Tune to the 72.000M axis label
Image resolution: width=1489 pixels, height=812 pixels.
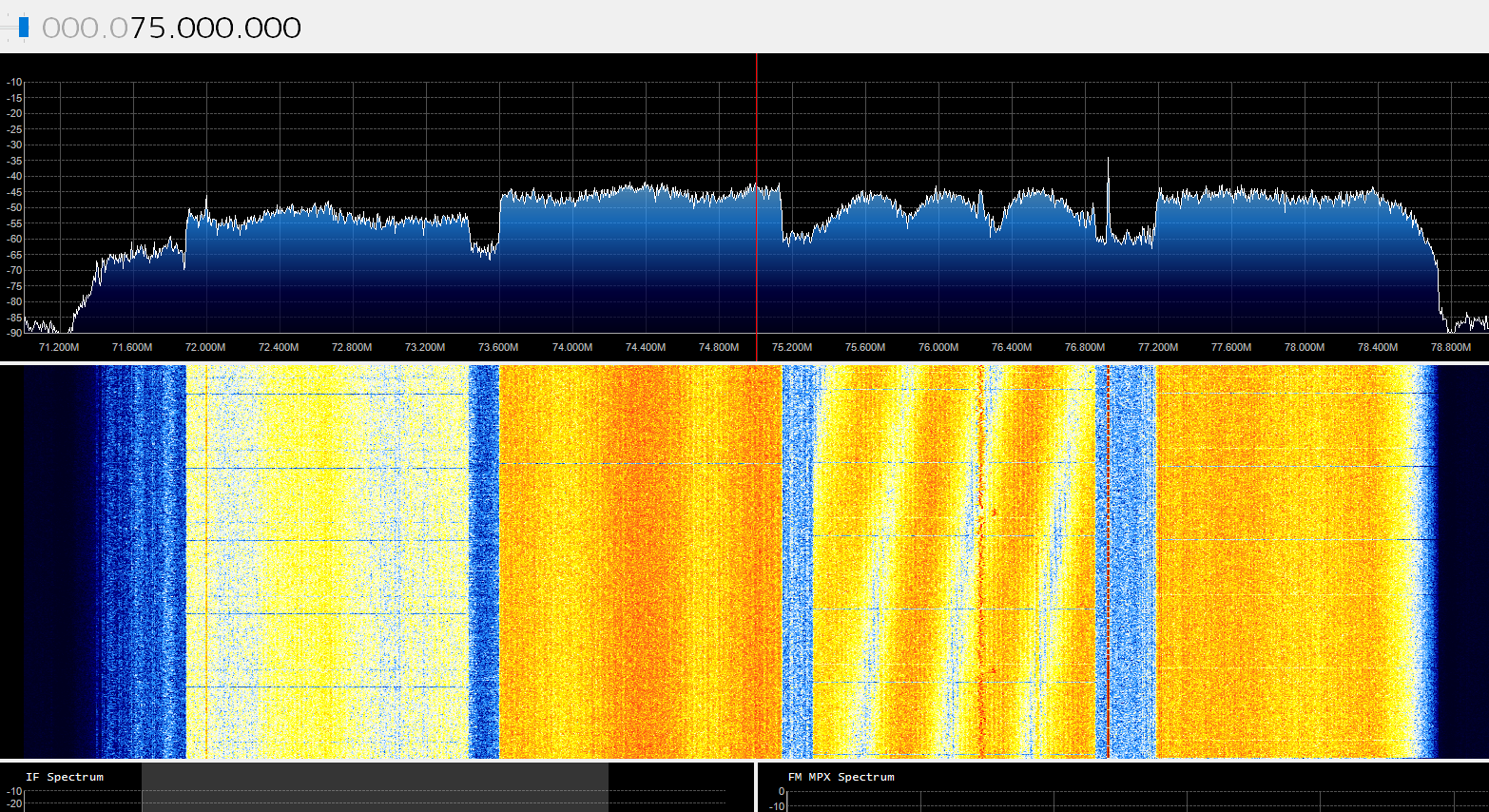click(205, 347)
